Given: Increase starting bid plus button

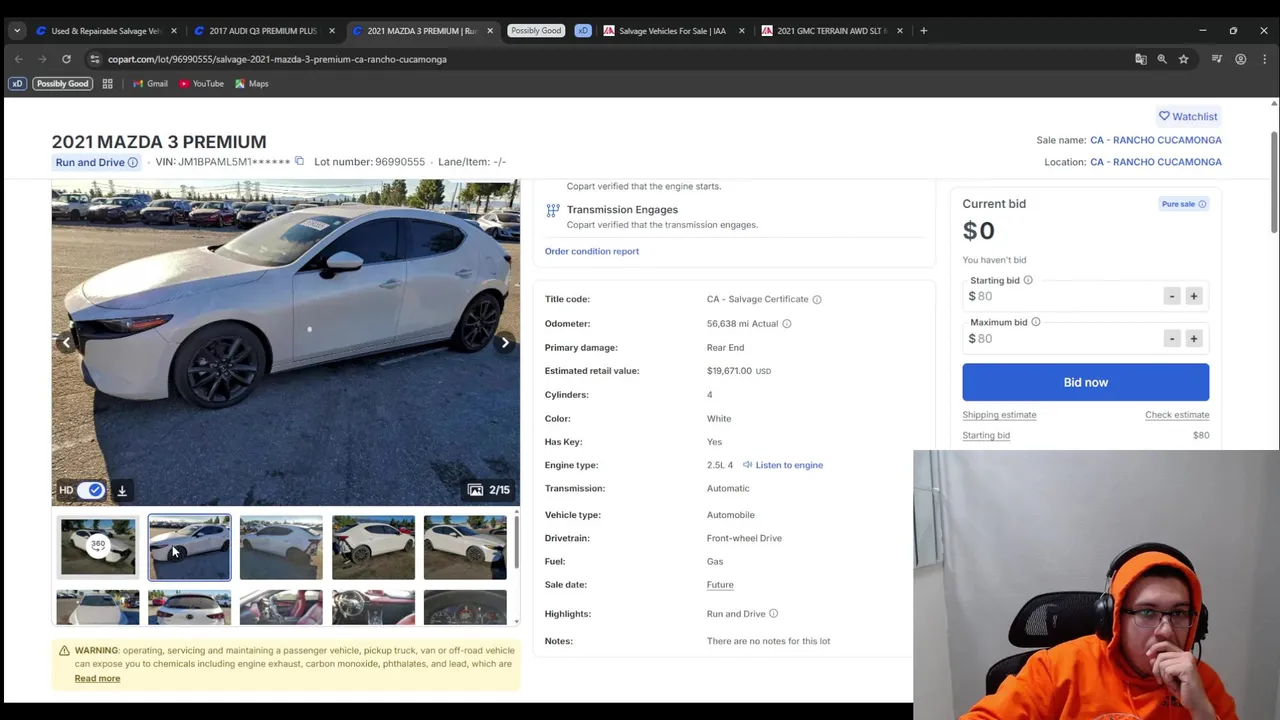Looking at the screenshot, I should [x=1193, y=296].
